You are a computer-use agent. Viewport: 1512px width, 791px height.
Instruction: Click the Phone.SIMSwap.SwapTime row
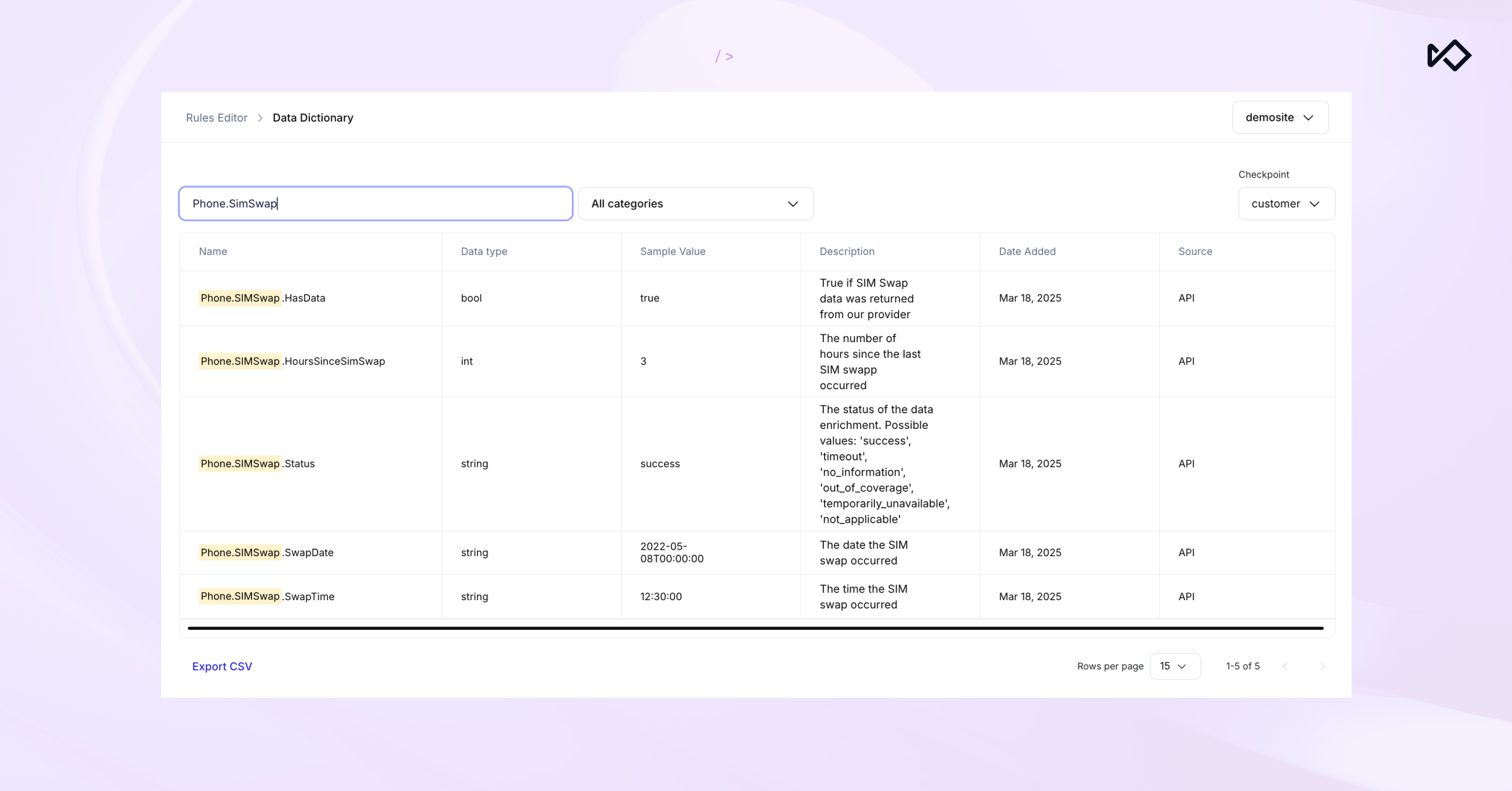click(x=267, y=596)
